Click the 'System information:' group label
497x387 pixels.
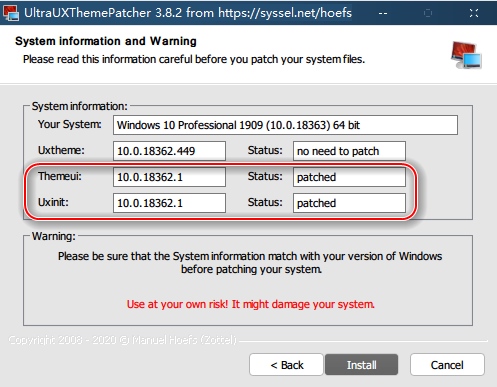tap(80, 106)
